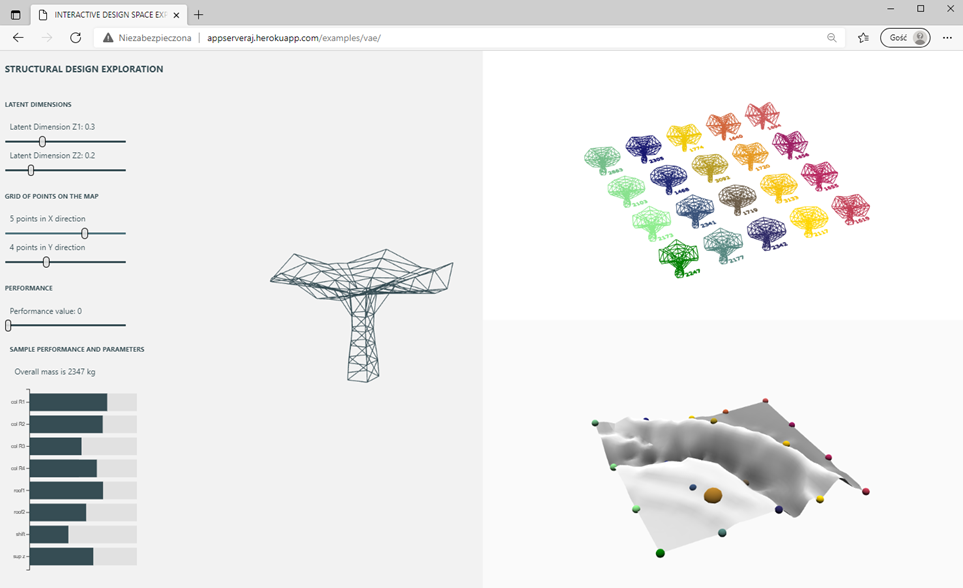Screen dimensions: 963x588
Task: Reload the page with the refresh icon
Action: tap(75, 37)
